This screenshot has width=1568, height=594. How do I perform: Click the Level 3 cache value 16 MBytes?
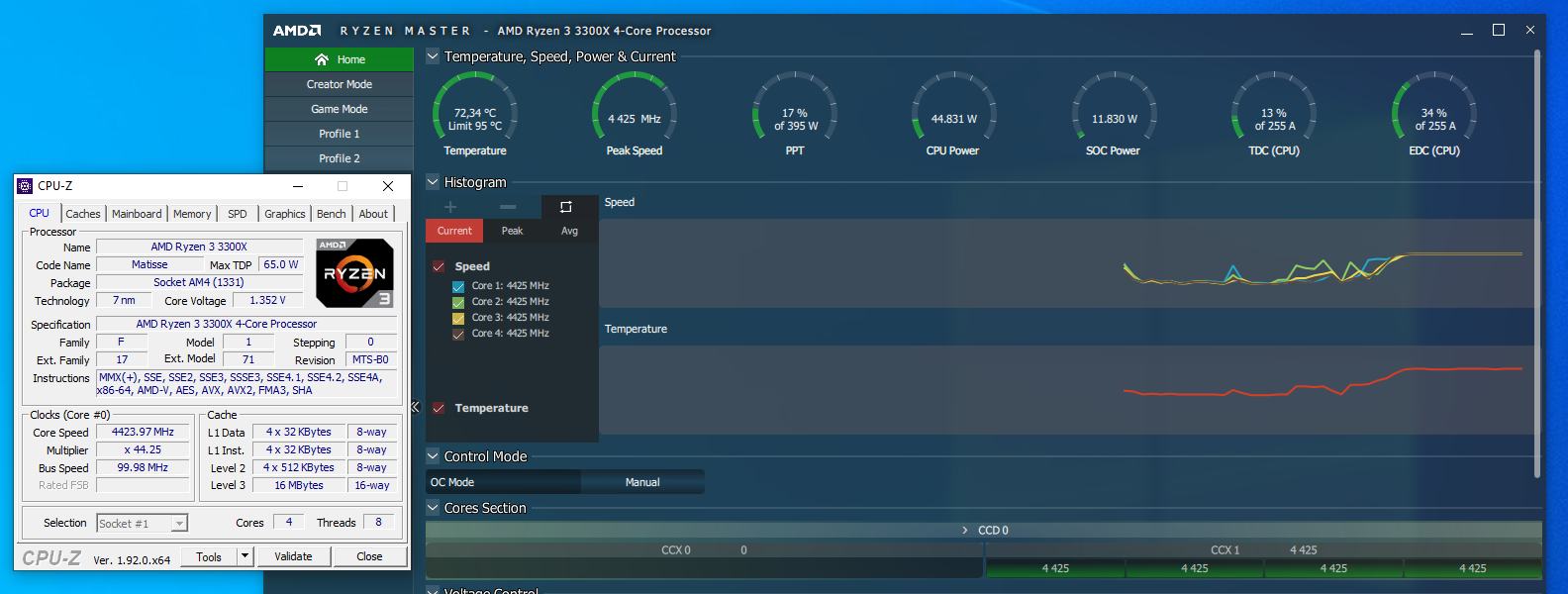[x=299, y=485]
